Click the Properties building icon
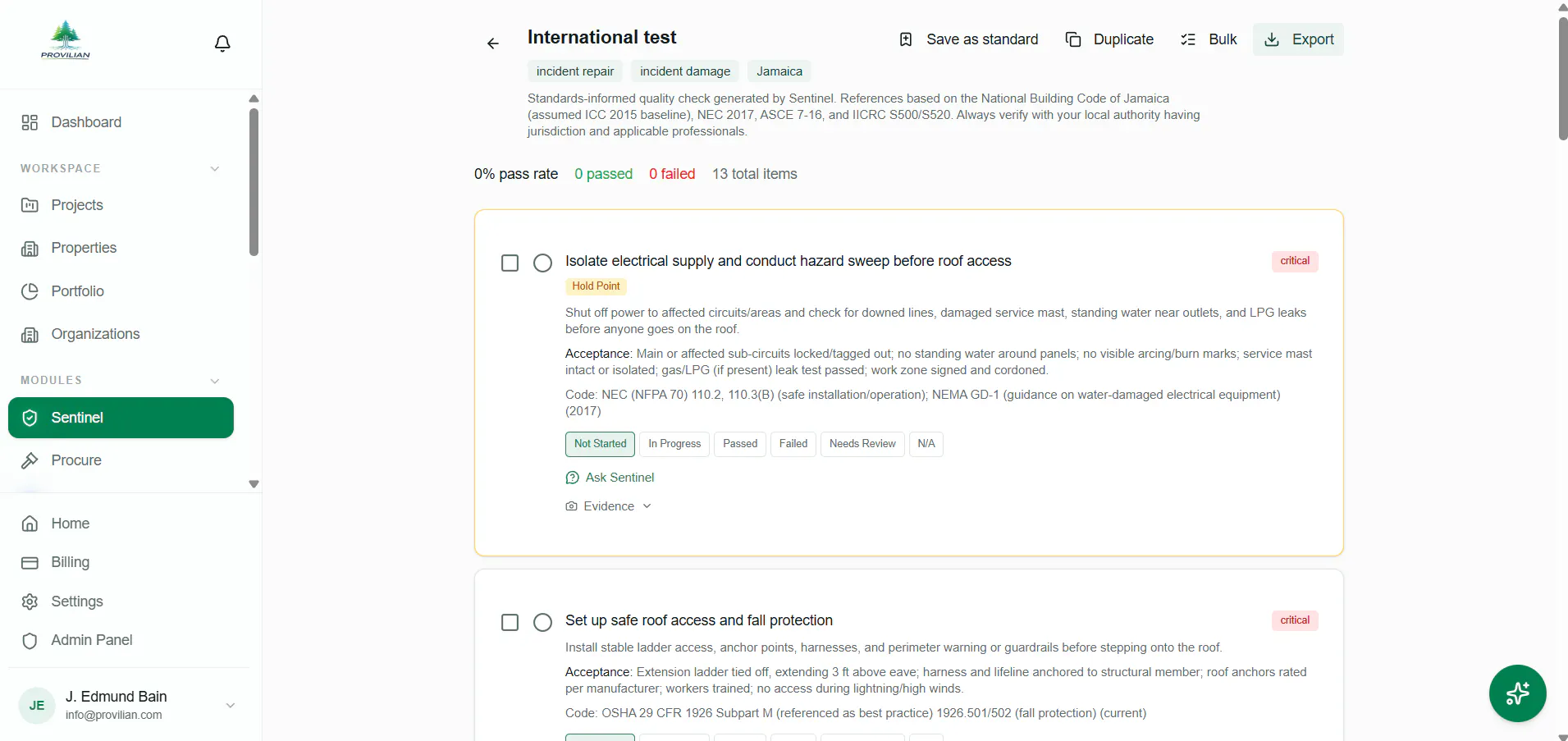 30,248
